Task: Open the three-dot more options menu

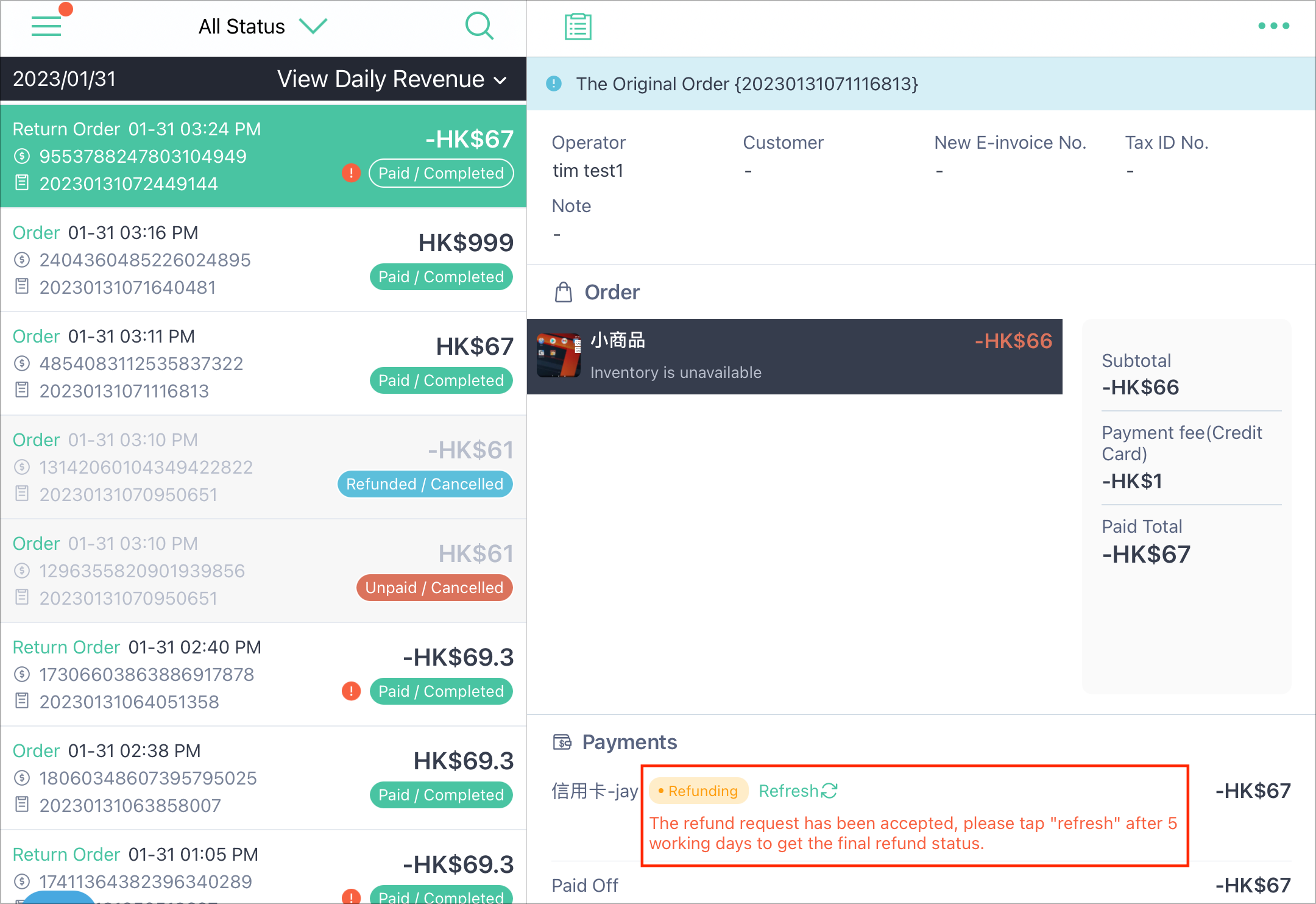Action: [1274, 26]
